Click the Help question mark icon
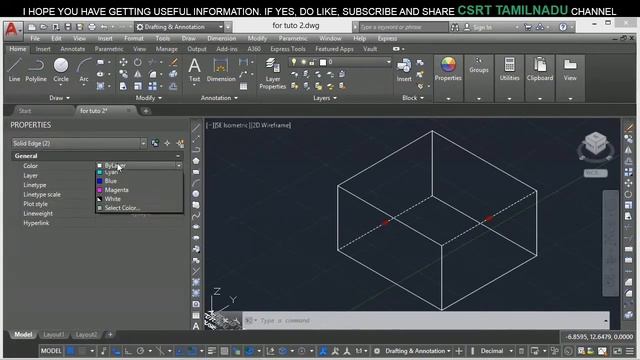 point(563,27)
